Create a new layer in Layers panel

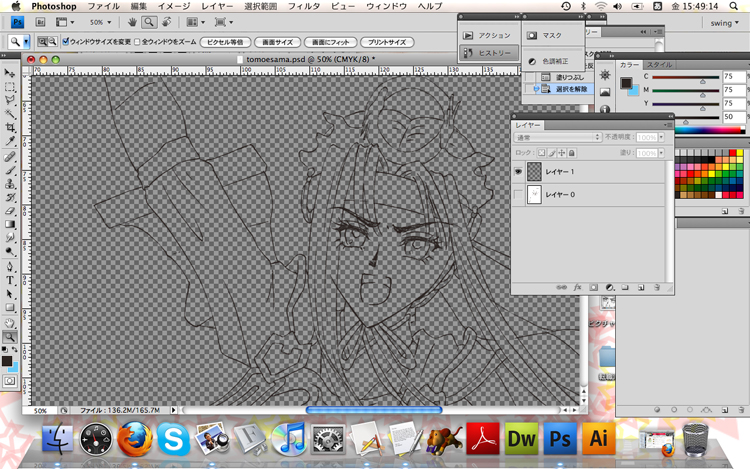click(641, 287)
